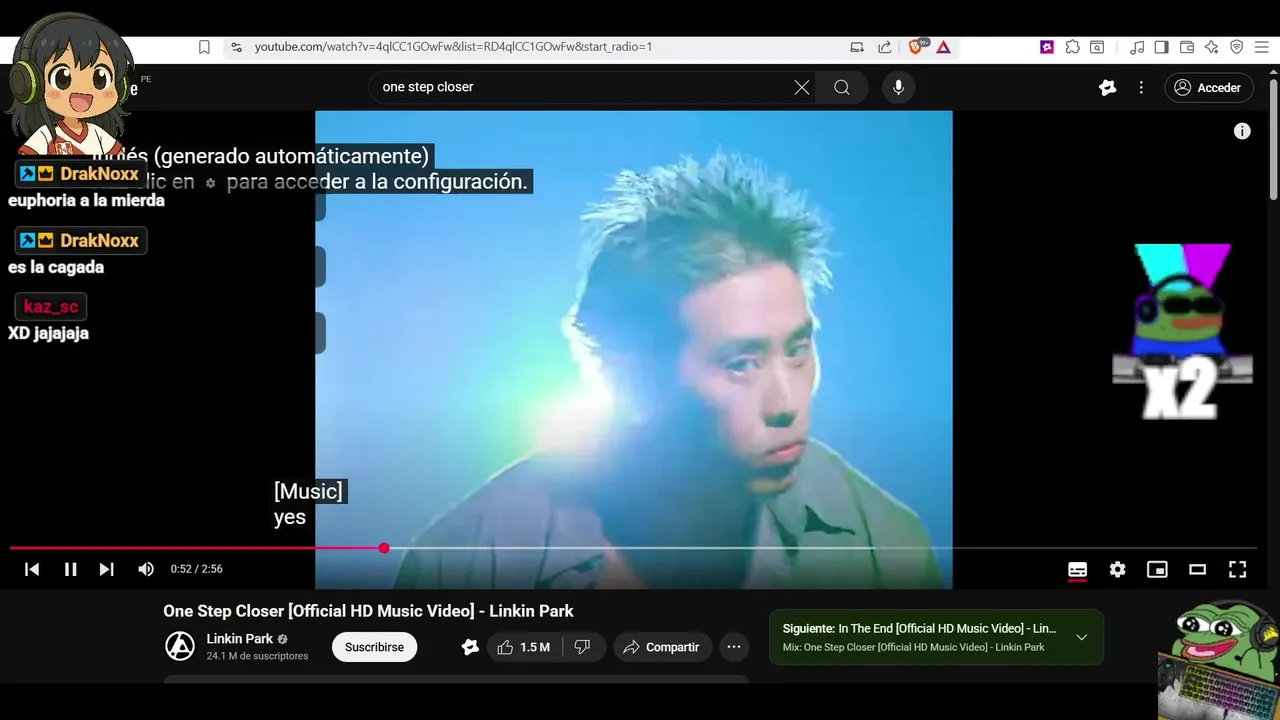Show video info via the 'i' icon
The width and height of the screenshot is (1280, 720).
click(x=1242, y=131)
